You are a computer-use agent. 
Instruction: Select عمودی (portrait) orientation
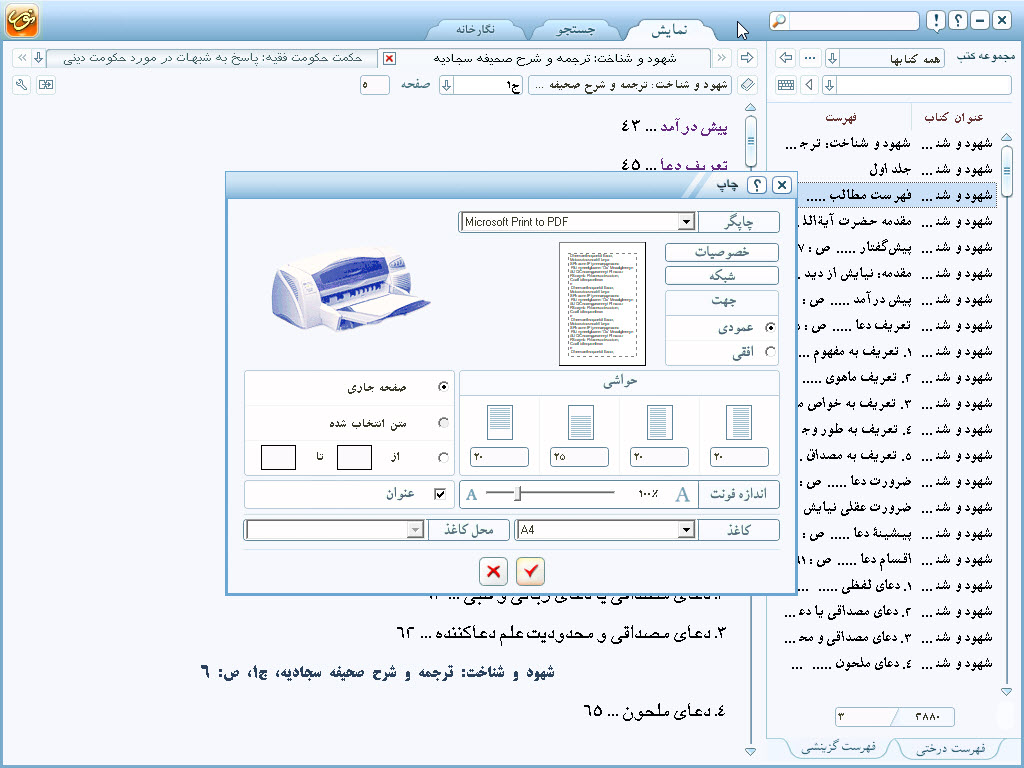pyautogui.click(x=769, y=327)
